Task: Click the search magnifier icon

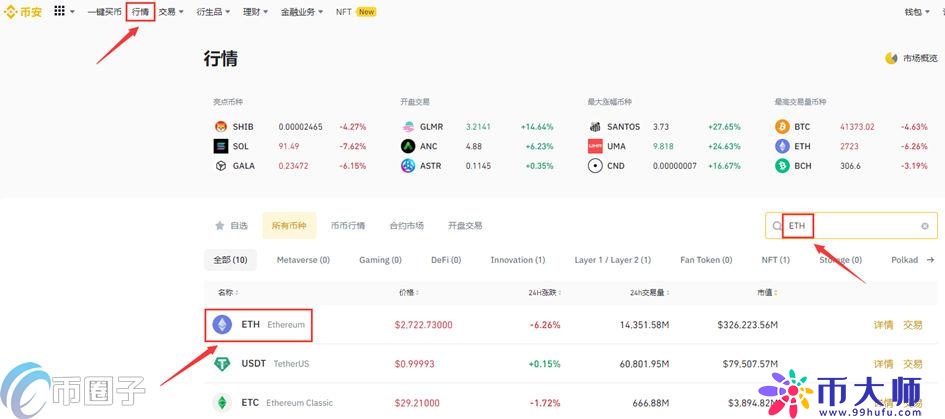Action: 777,226
